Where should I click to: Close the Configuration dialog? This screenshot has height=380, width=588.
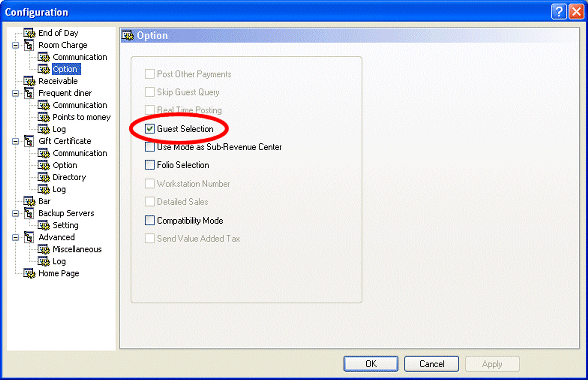coord(576,12)
